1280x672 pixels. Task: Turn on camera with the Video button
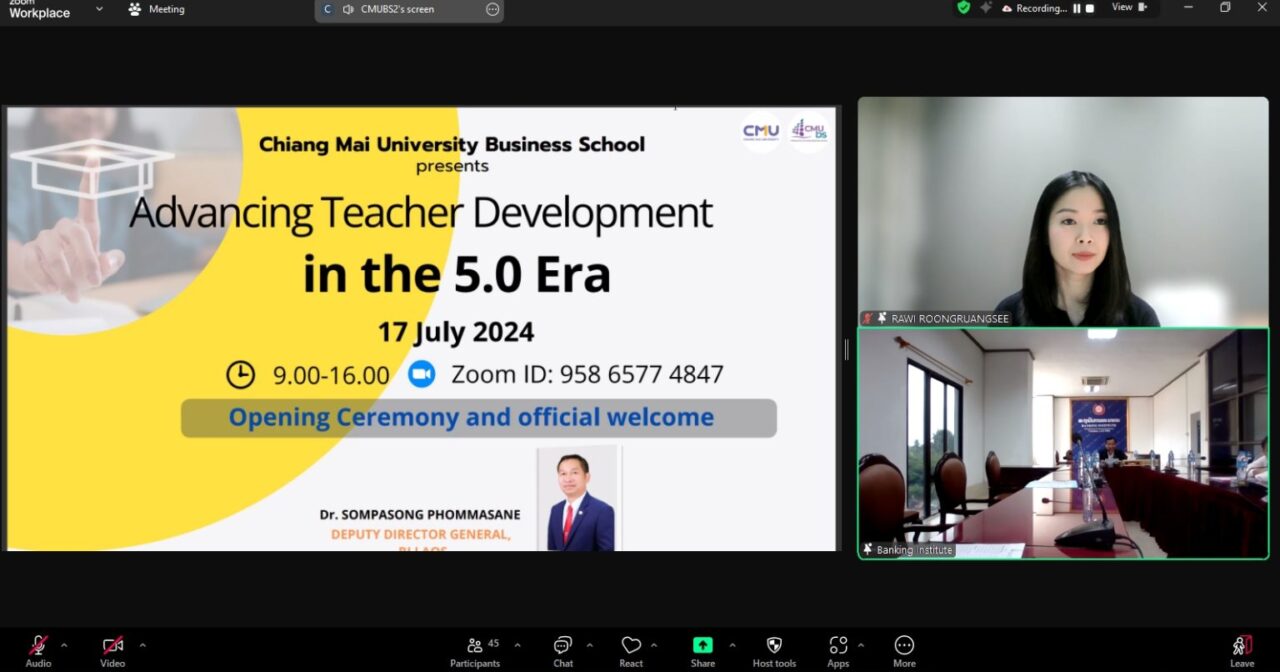point(112,647)
